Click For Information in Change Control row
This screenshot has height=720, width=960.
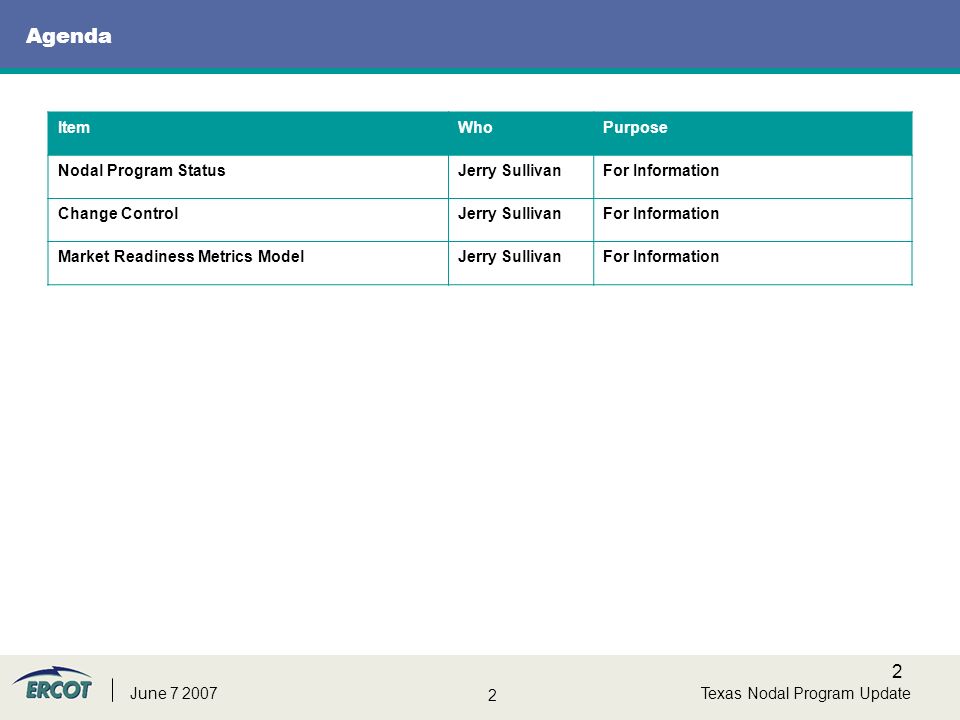[x=661, y=213]
